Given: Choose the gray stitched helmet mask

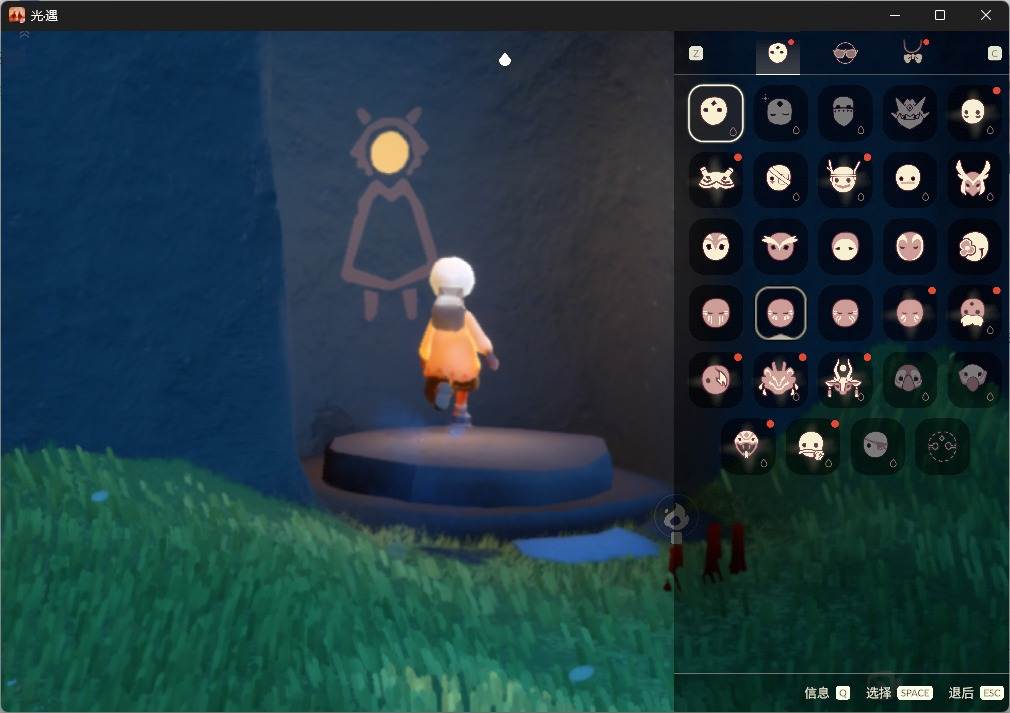Looking at the screenshot, I should [844, 113].
